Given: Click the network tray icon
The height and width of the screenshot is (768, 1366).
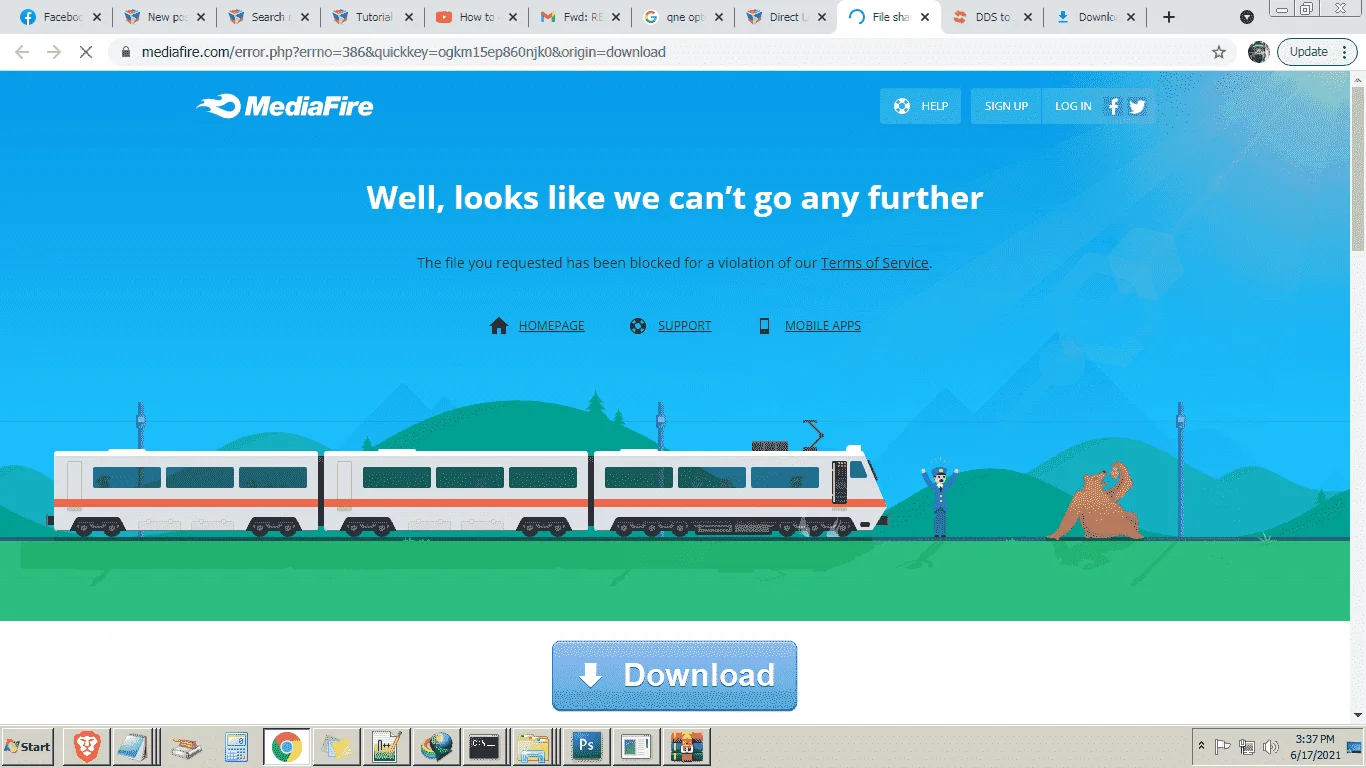Looking at the screenshot, I should (x=1247, y=746).
